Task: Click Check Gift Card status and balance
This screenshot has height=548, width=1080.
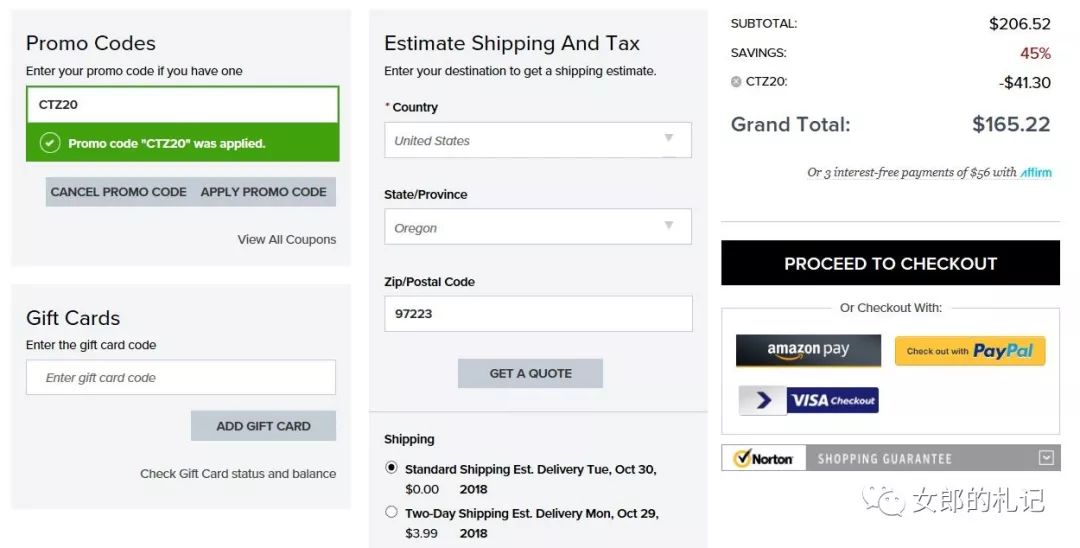Action: pos(238,473)
